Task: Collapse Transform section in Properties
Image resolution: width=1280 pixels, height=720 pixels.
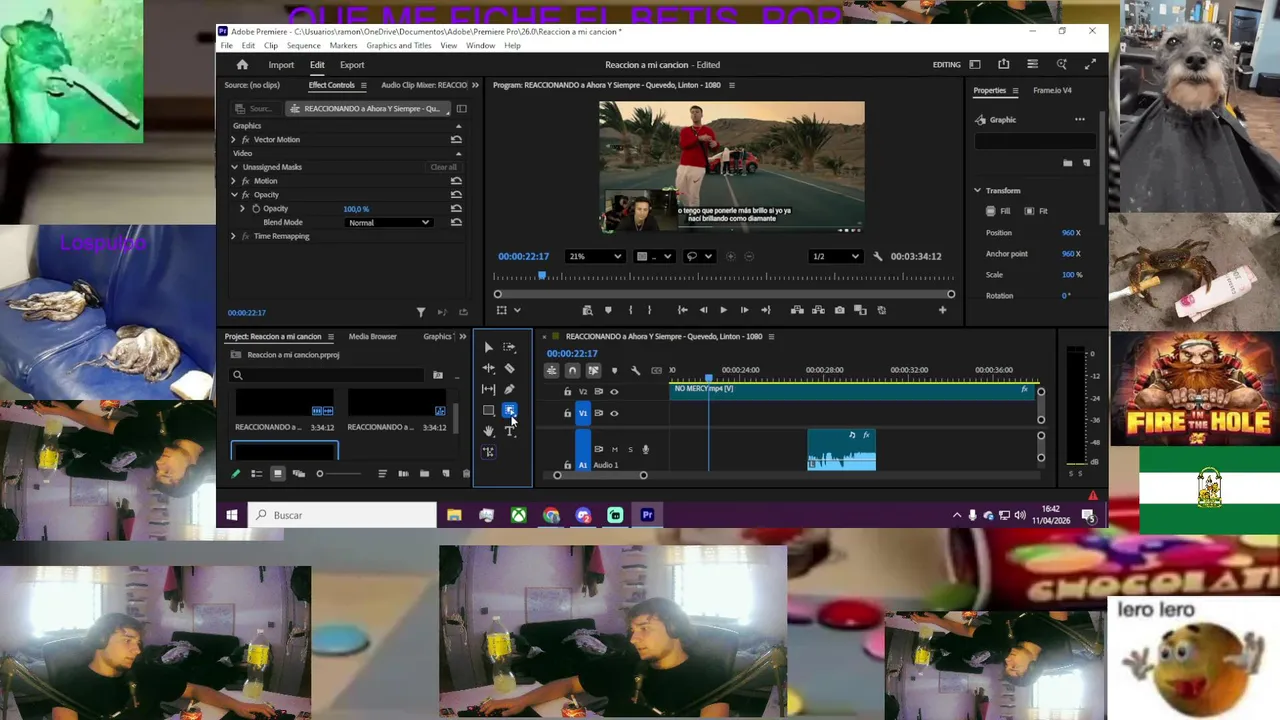Action: [x=978, y=190]
